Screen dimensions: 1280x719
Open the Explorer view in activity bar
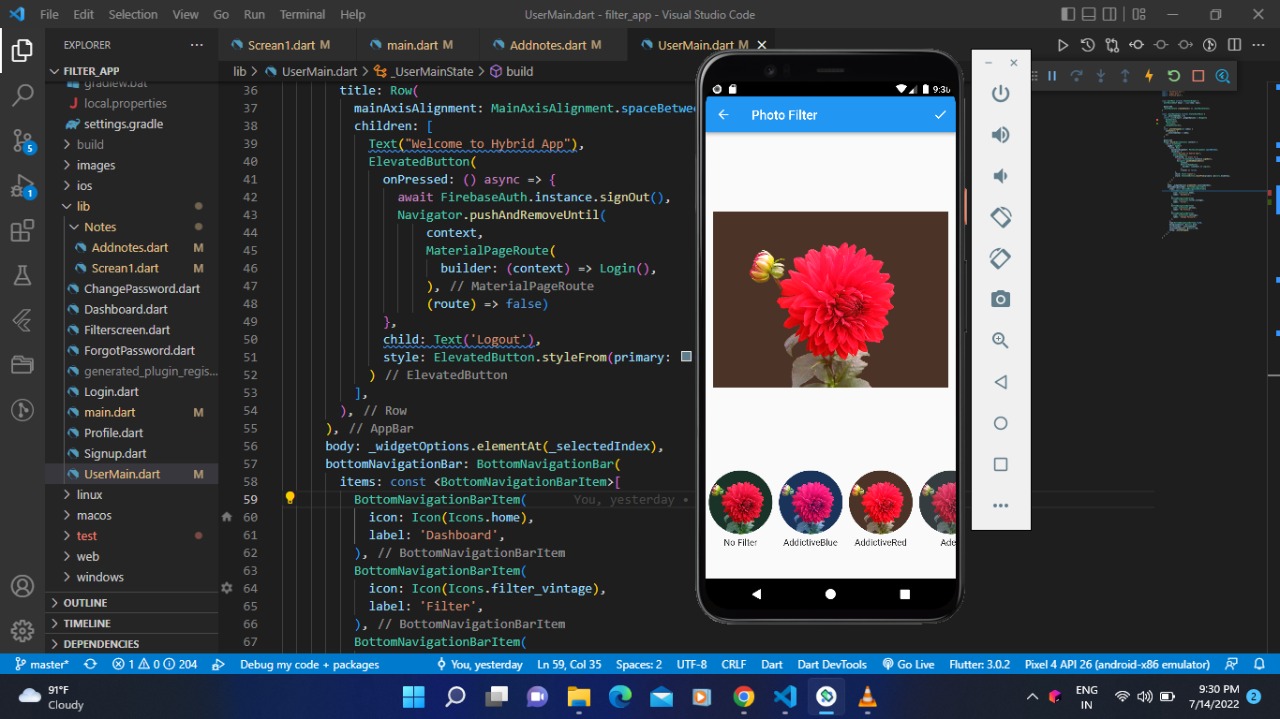point(22,51)
